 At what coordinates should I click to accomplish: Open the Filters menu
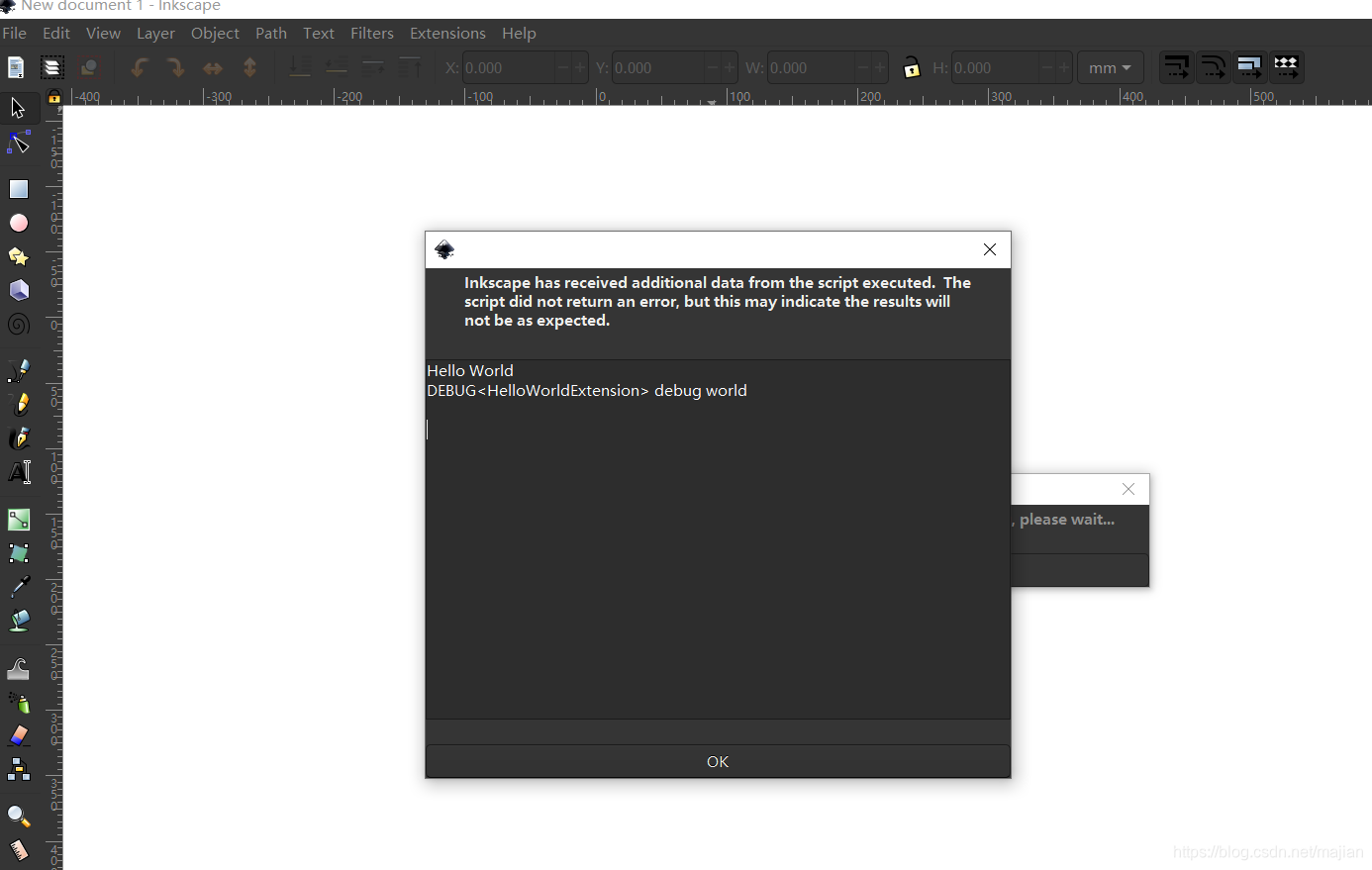[372, 33]
